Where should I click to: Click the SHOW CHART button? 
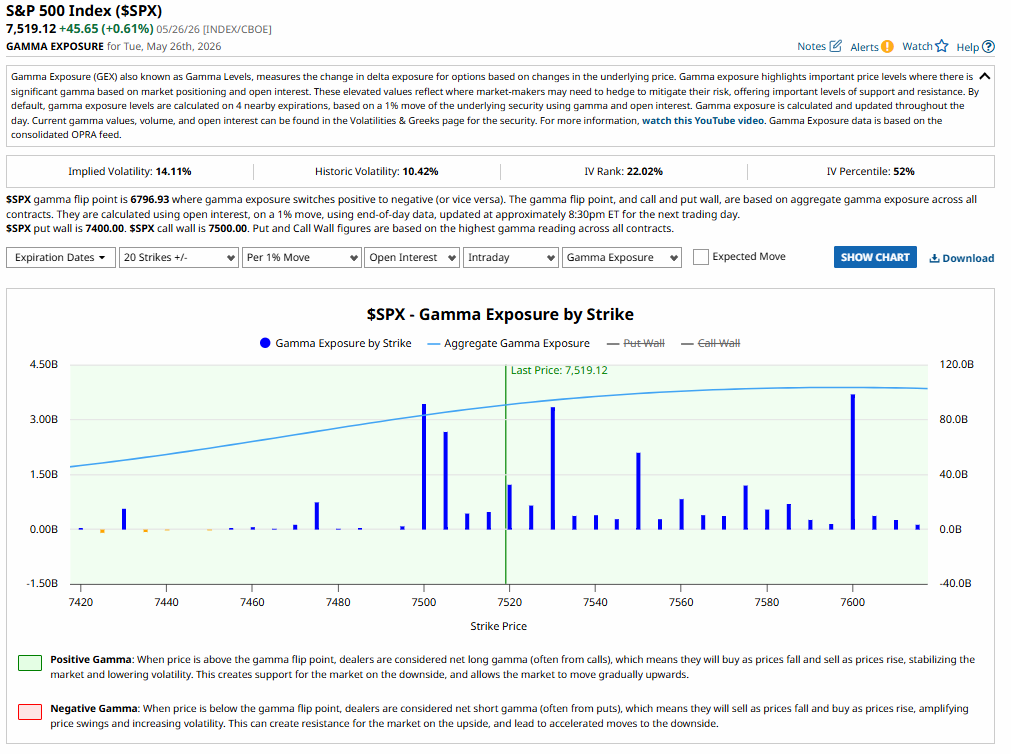click(x=875, y=257)
